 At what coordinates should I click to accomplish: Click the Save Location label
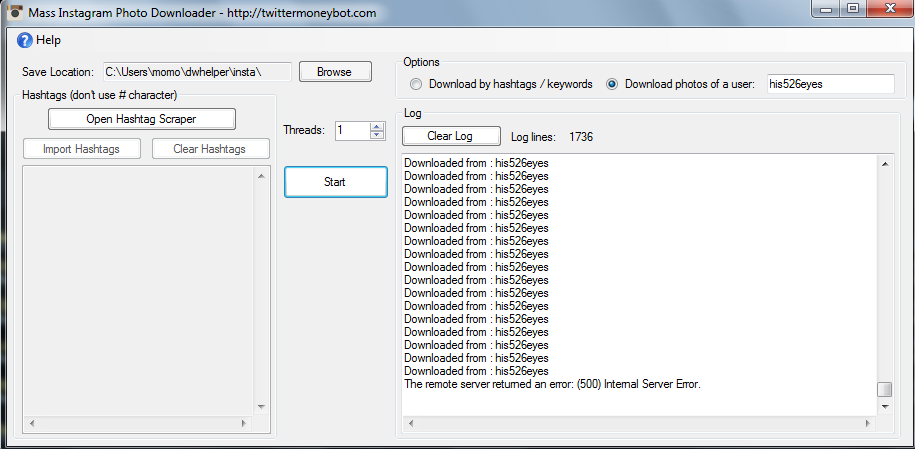pyautogui.click(x=58, y=72)
